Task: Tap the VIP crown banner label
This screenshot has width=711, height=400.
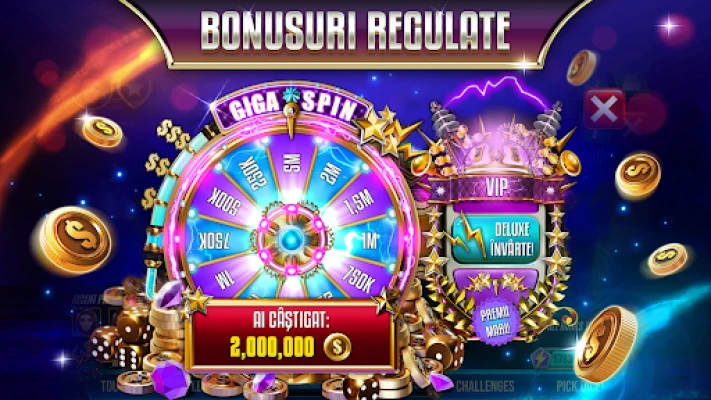Action: point(496,186)
